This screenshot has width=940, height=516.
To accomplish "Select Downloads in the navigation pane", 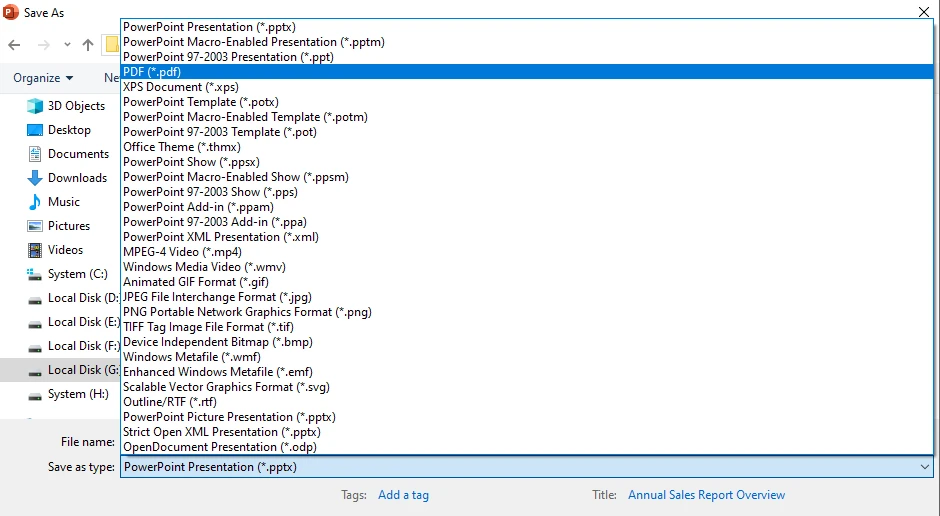I will (77, 178).
